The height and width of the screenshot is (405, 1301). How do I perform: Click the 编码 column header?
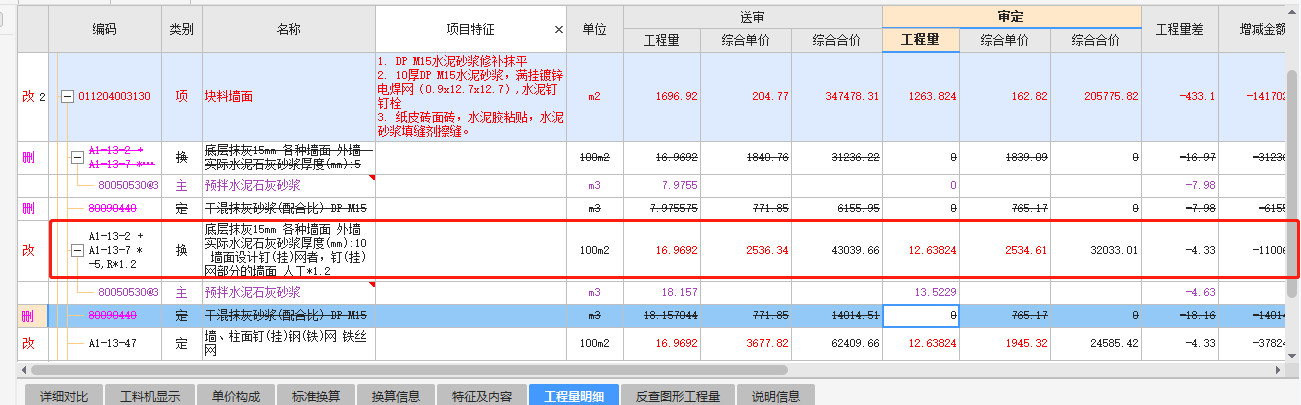tap(104, 29)
